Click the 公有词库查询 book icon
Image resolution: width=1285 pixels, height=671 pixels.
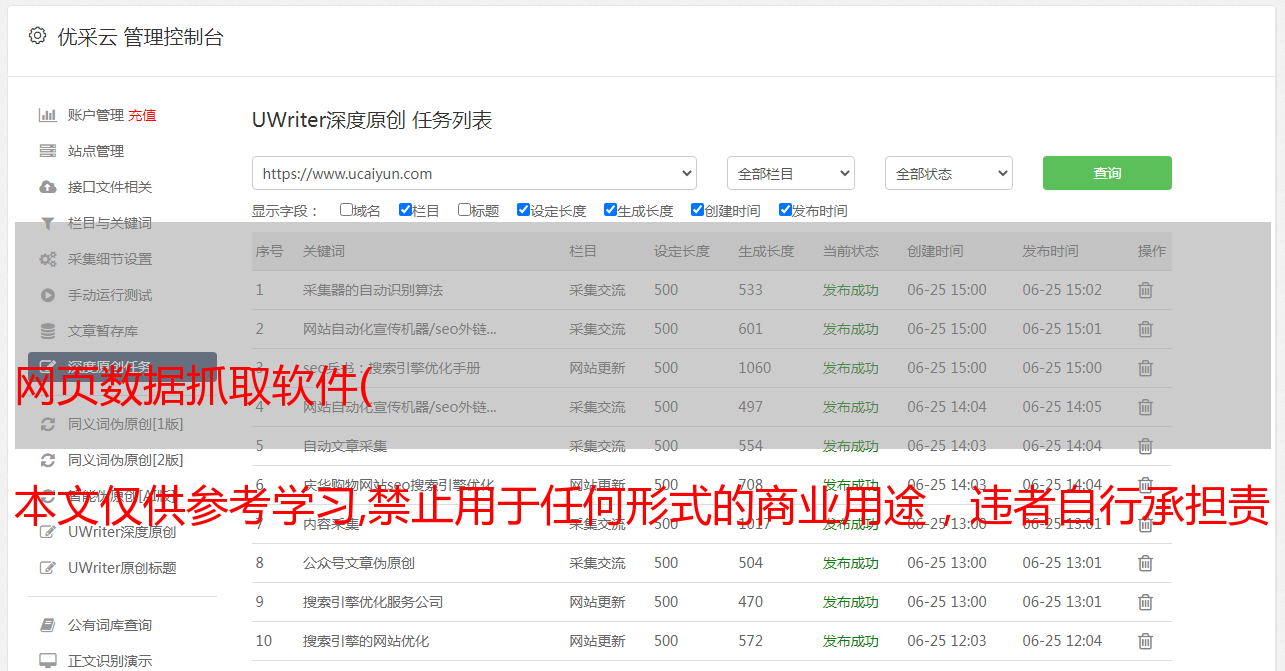[x=47, y=625]
